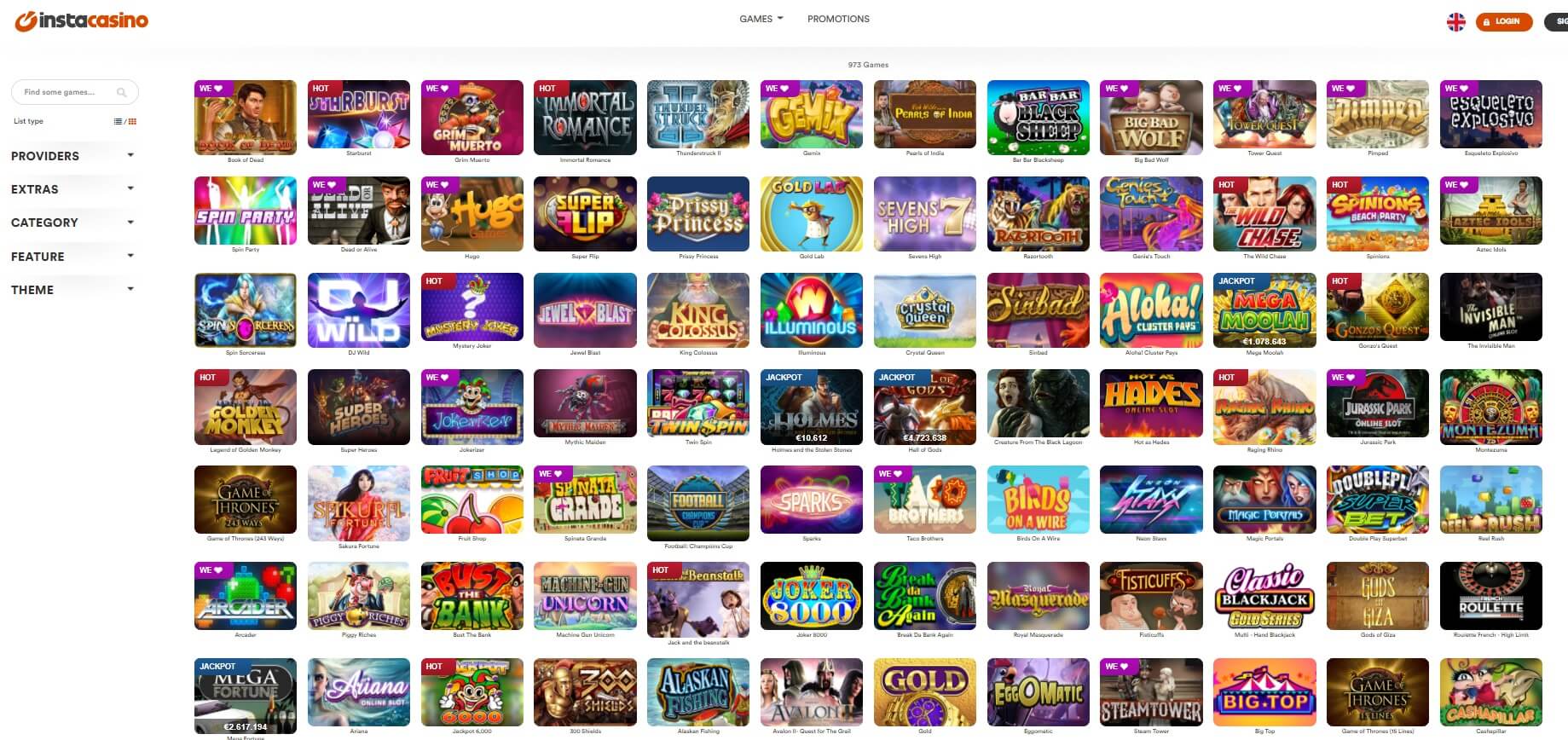Switch to grid view layout icon
The width and height of the screenshot is (1568, 740).
[x=133, y=122]
